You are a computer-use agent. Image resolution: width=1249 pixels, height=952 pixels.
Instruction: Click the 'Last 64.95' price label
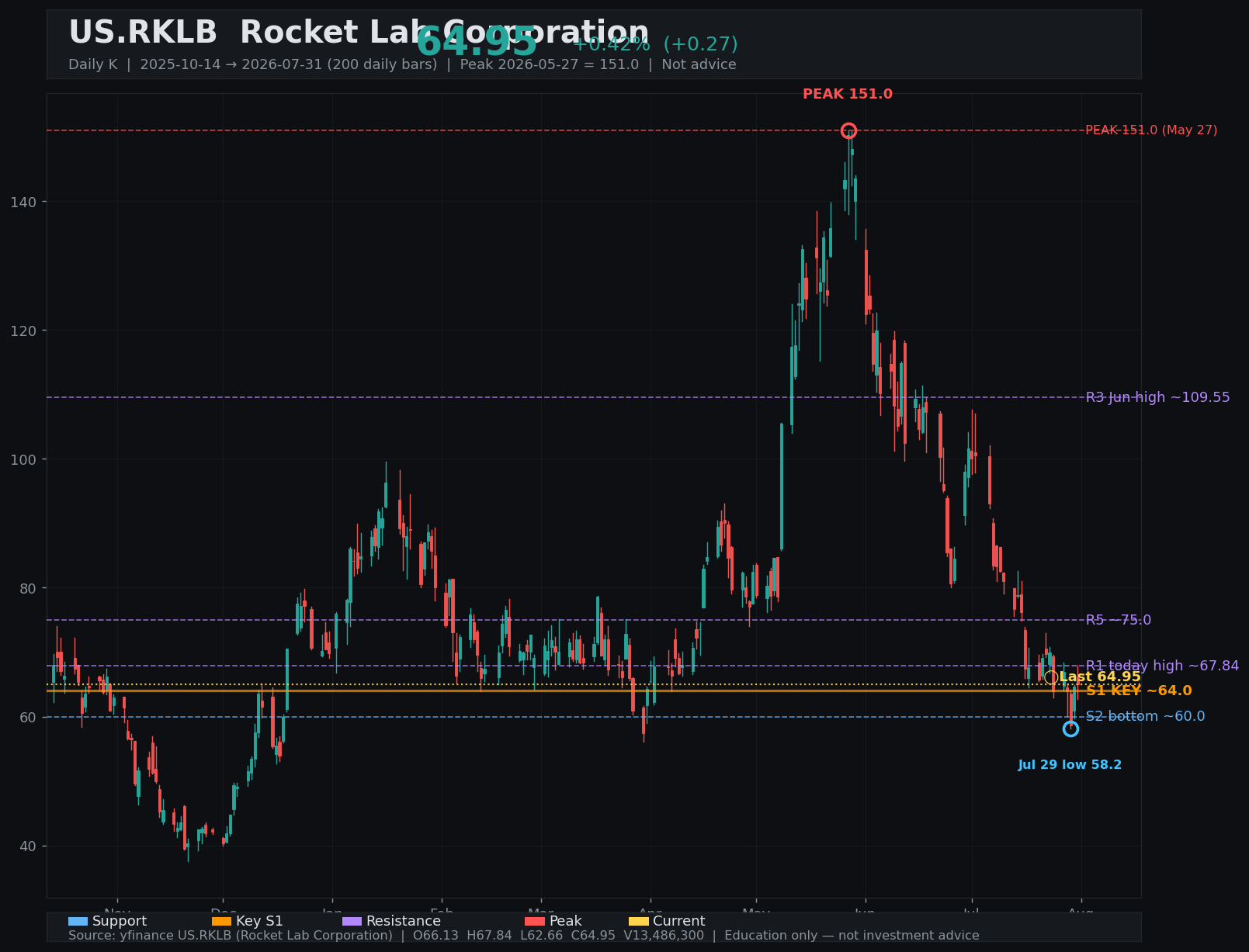point(1100,677)
